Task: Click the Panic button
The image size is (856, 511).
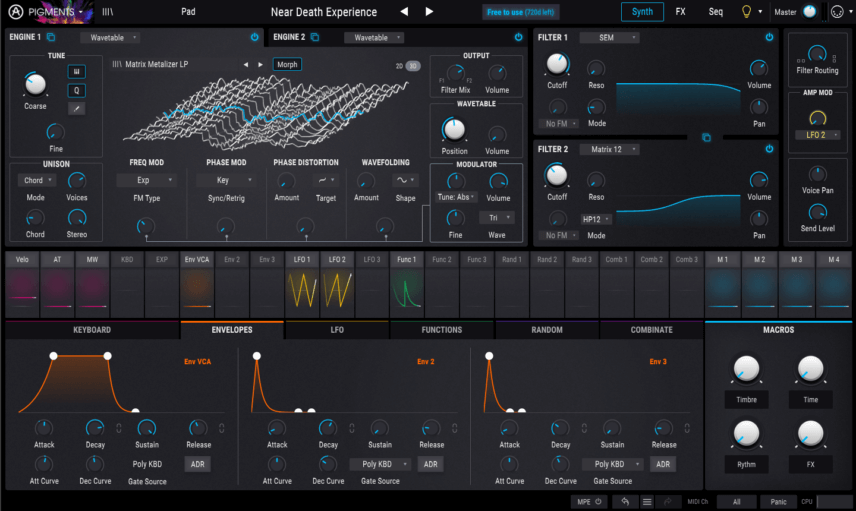Action: click(x=778, y=502)
